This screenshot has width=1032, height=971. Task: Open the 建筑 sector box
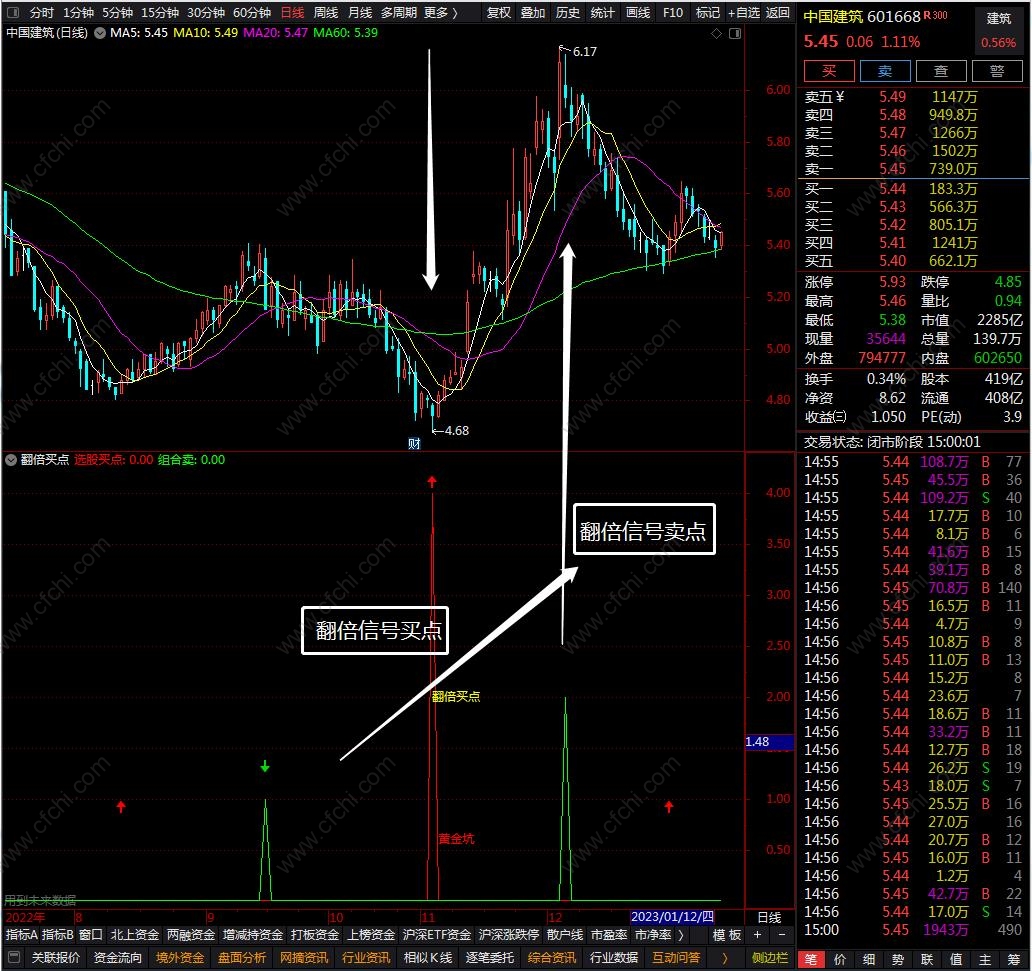998,30
